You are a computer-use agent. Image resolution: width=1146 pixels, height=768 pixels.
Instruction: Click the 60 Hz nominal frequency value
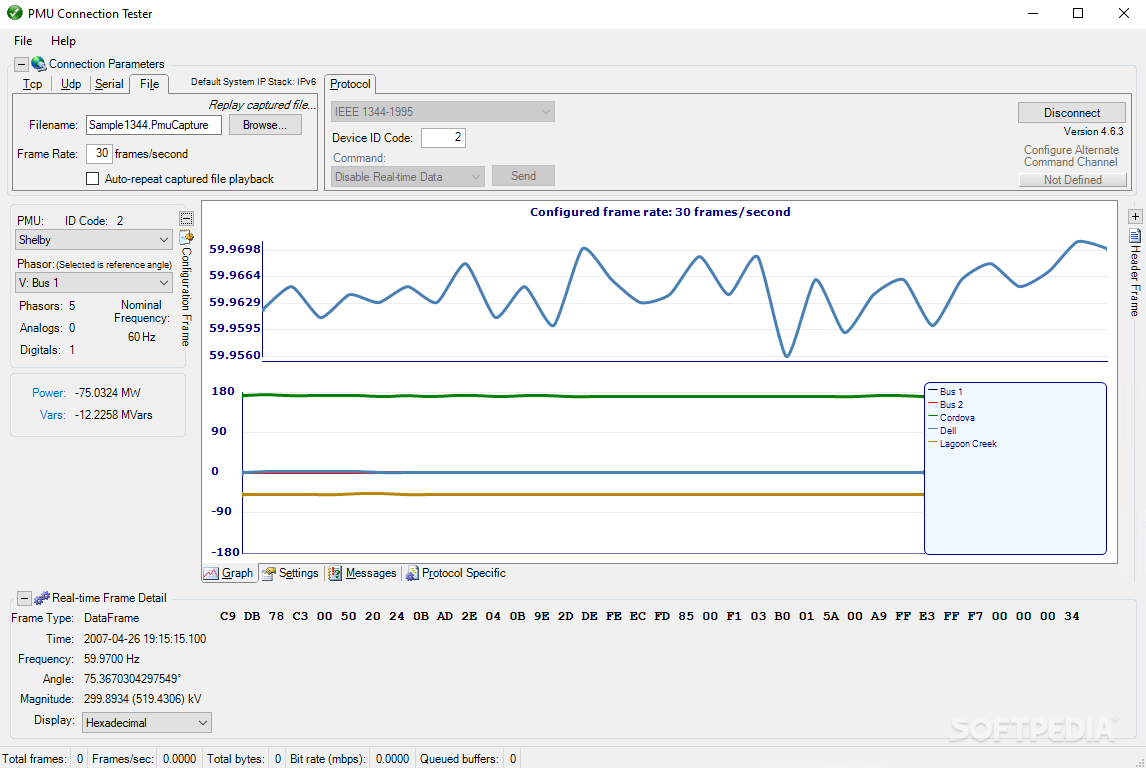[x=142, y=337]
